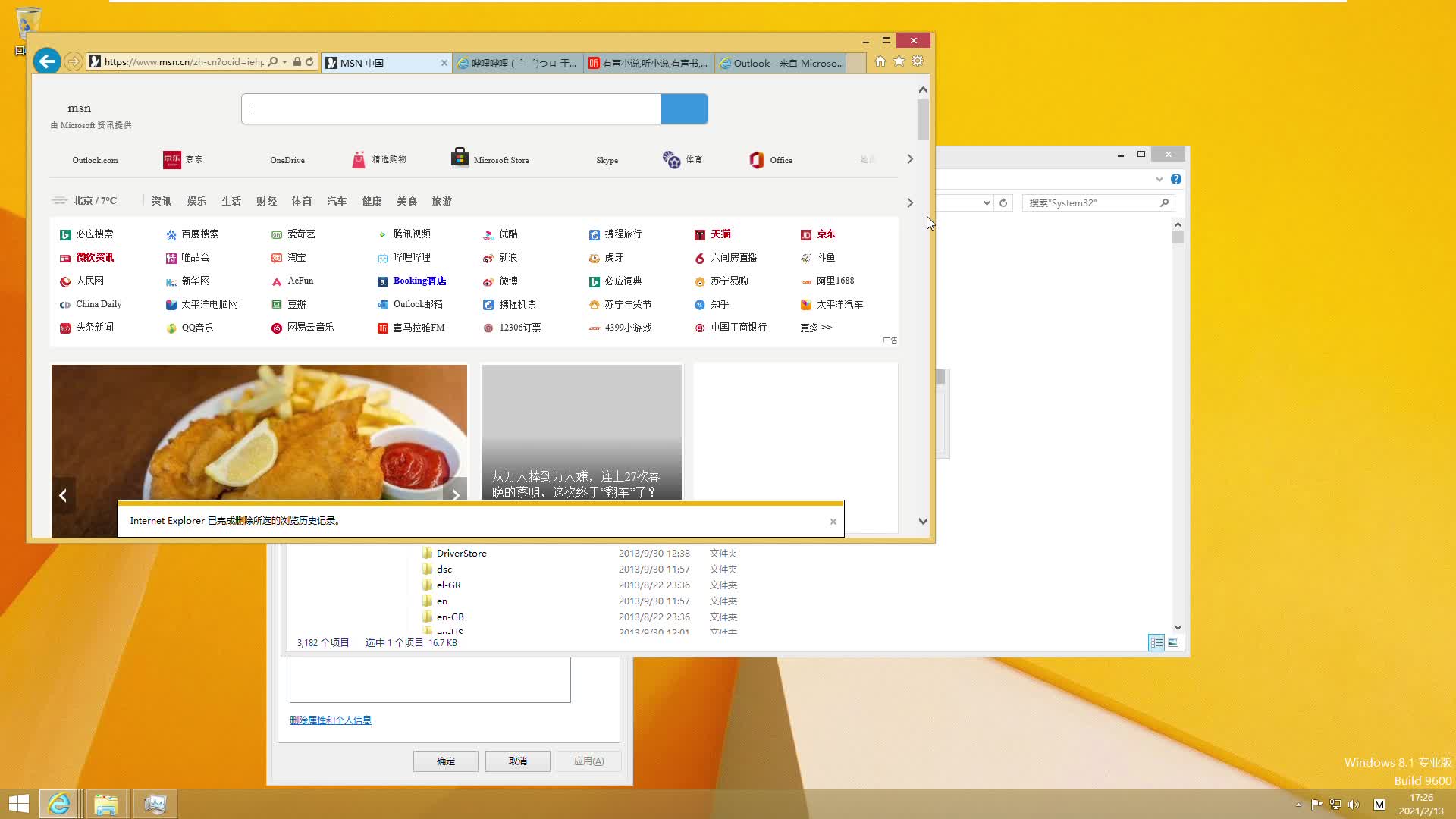
Task: Open the 京东 shortcut with red logo
Action: (183, 160)
